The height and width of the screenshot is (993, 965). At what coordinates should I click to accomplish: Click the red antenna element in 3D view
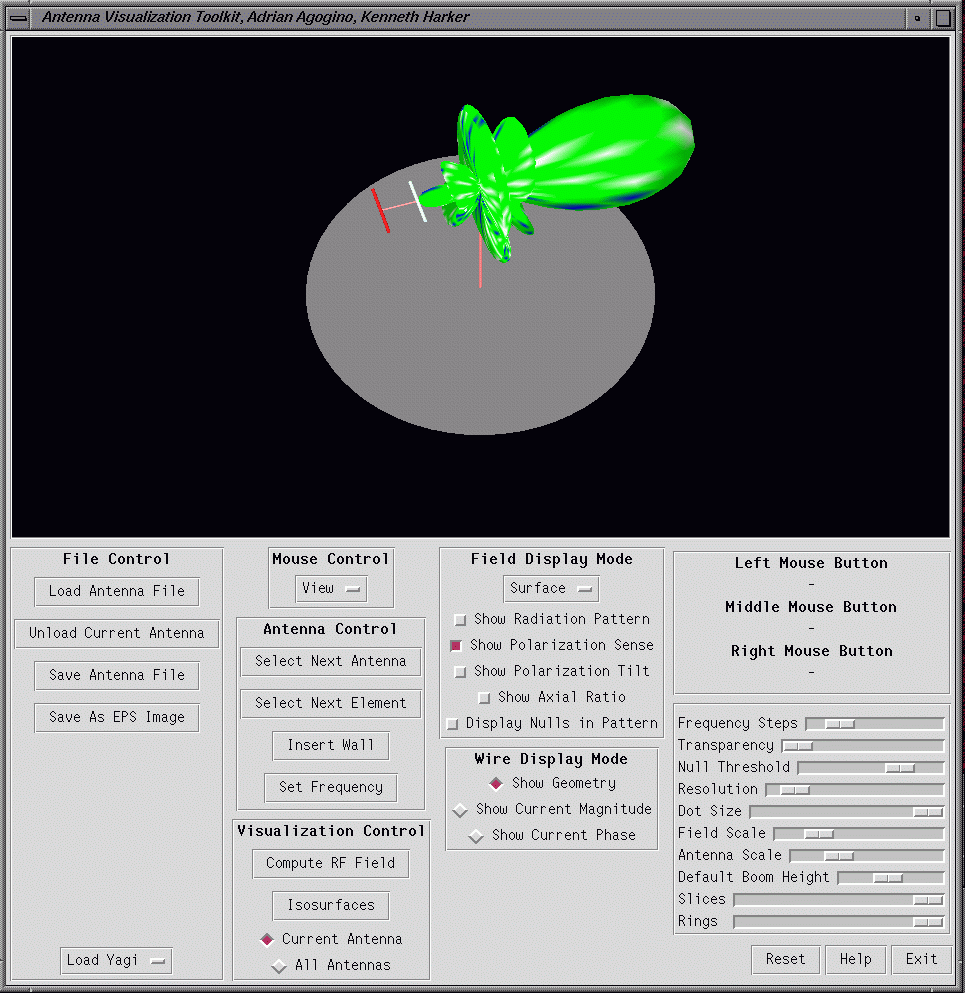click(381, 210)
